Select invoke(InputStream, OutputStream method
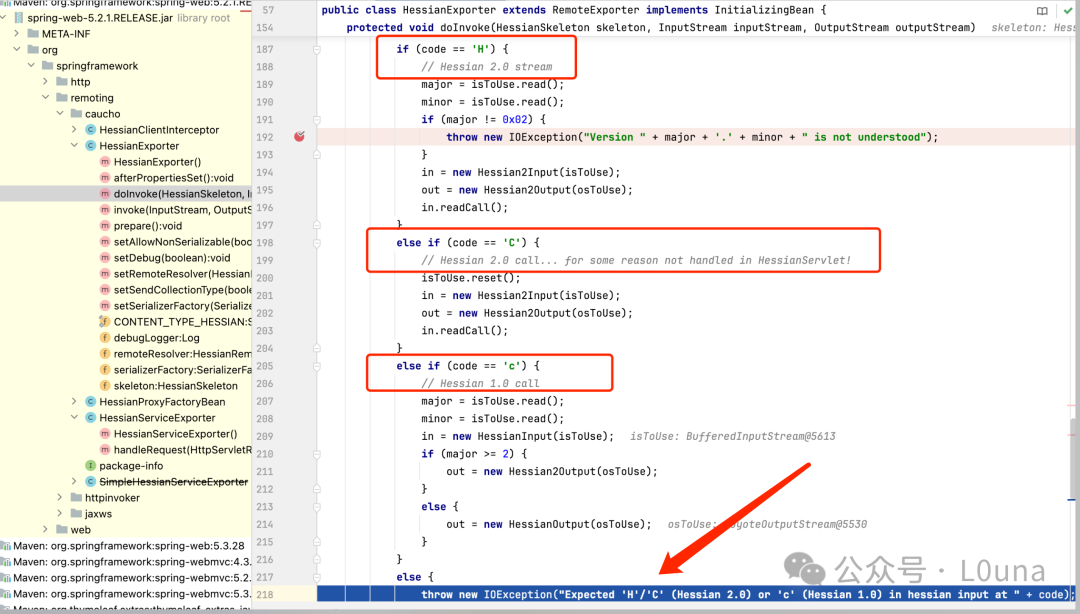The height and width of the screenshot is (614, 1080). 183,209
